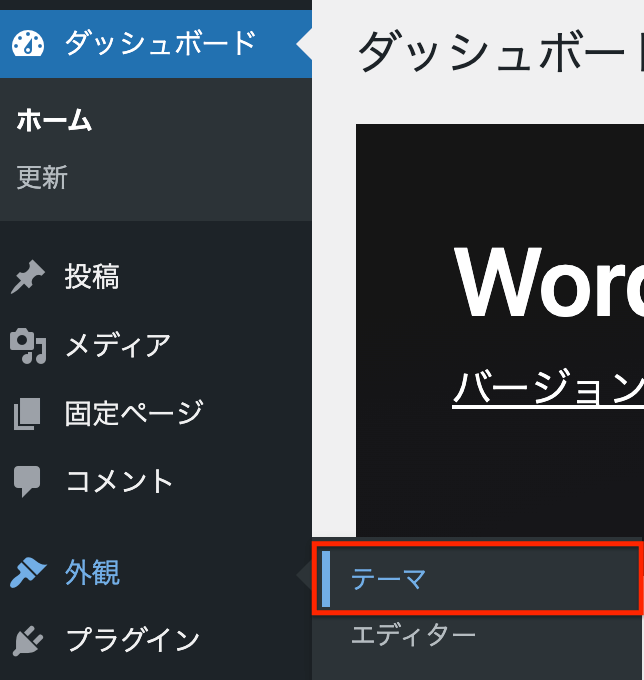The width and height of the screenshot is (644, 680).
Task: Choose エディター in the 外観 flyout
Action: tap(413, 635)
